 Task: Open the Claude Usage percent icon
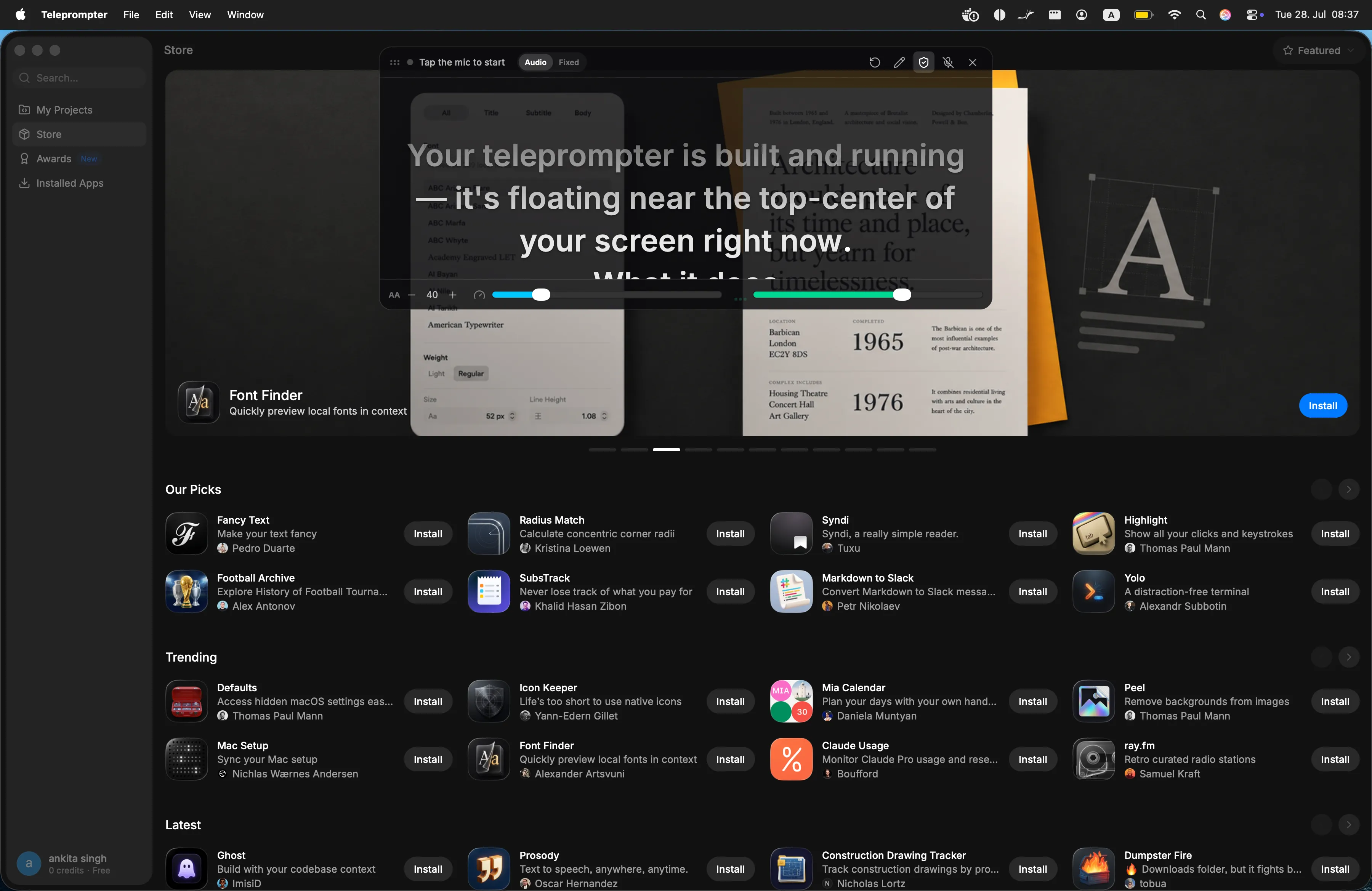[x=792, y=760]
